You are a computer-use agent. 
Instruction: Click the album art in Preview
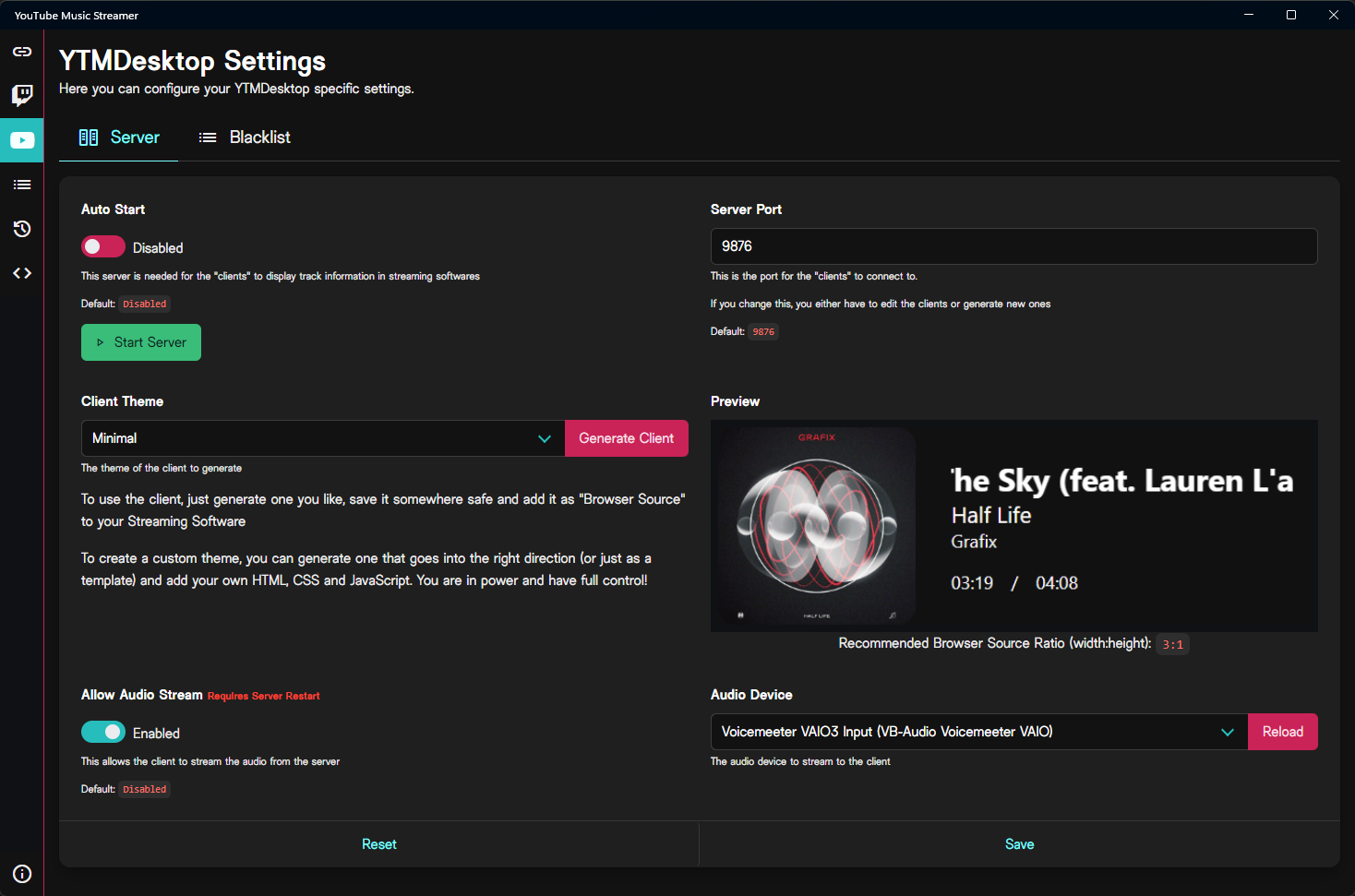point(815,526)
